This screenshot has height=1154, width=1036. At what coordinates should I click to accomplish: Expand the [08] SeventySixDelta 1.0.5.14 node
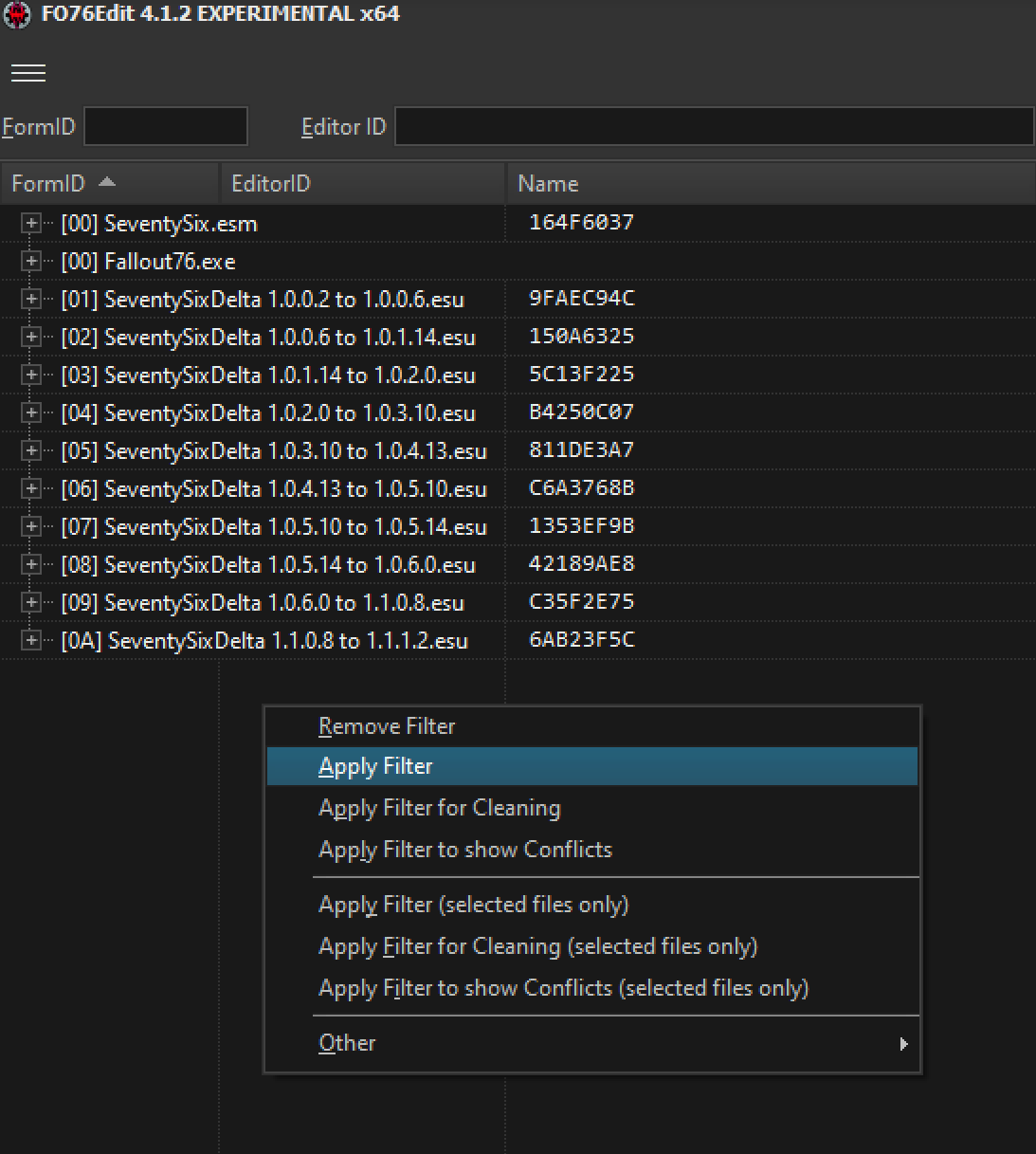31,564
